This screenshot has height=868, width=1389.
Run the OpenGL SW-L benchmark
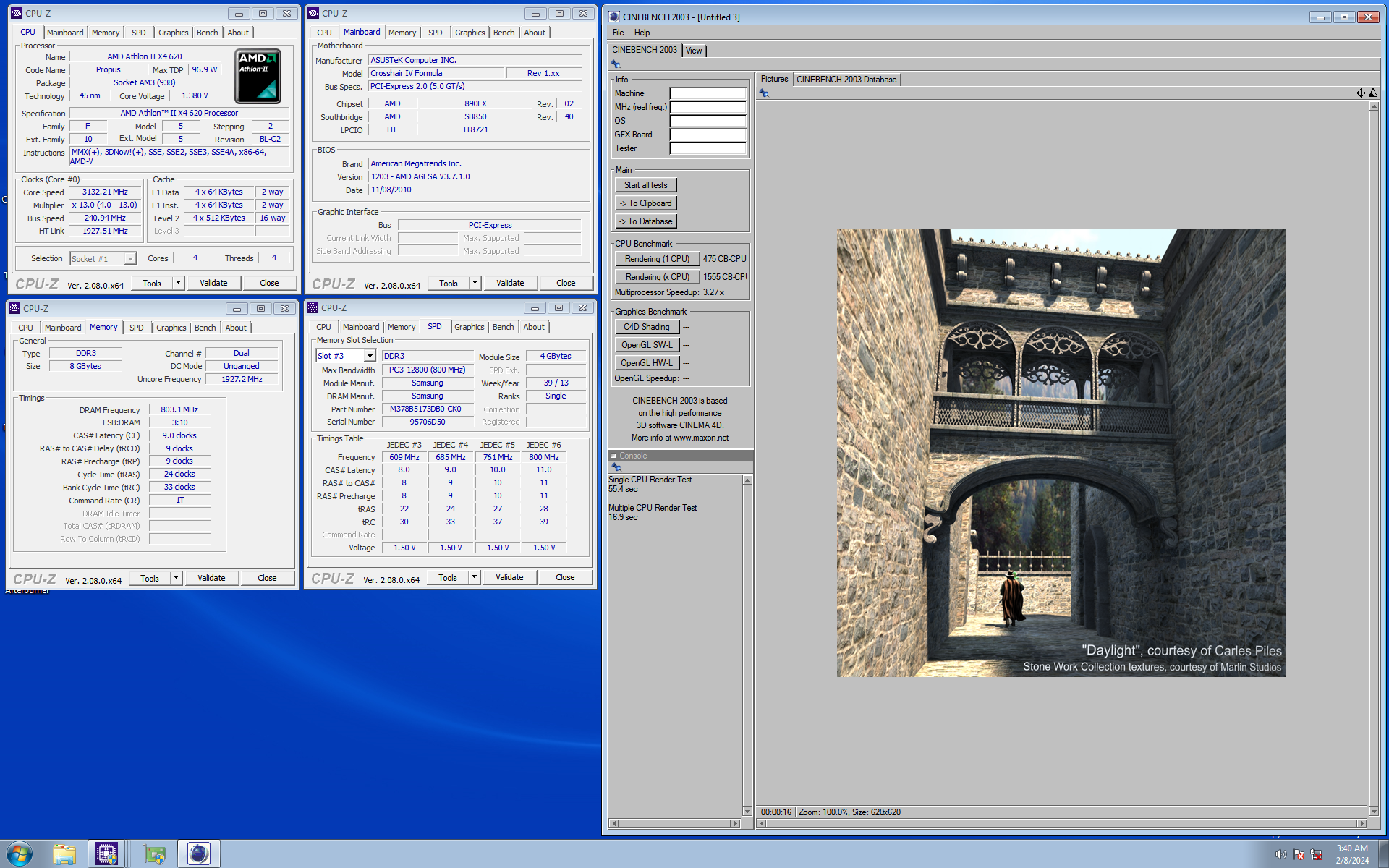pyautogui.click(x=647, y=345)
